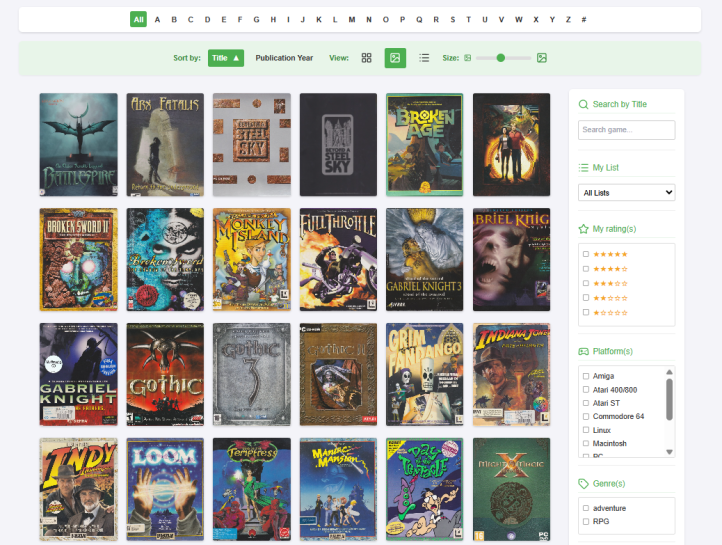Open the Grim Fandango cover thumbnail

pyautogui.click(x=424, y=374)
